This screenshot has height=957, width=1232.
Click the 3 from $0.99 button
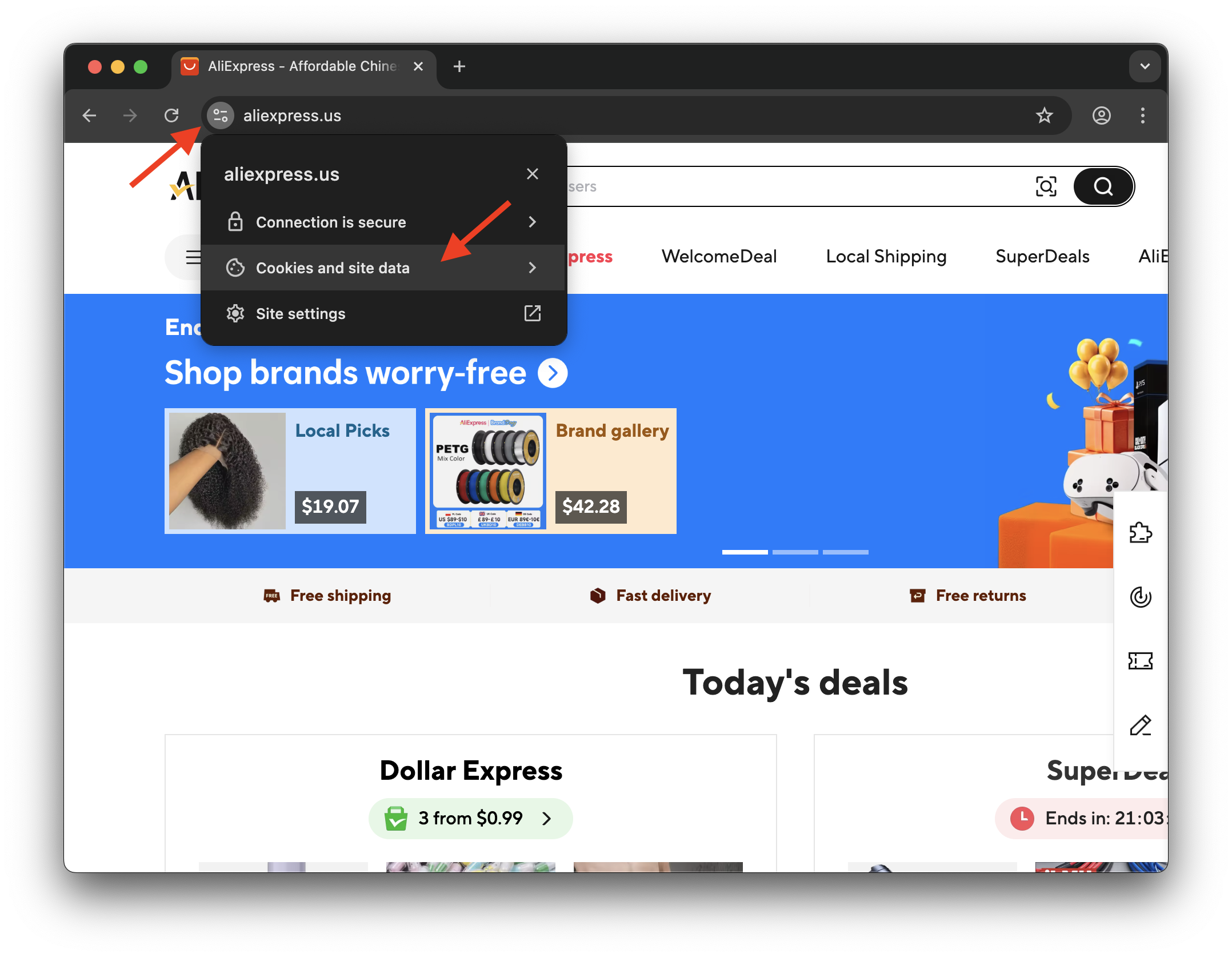(470, 818)
